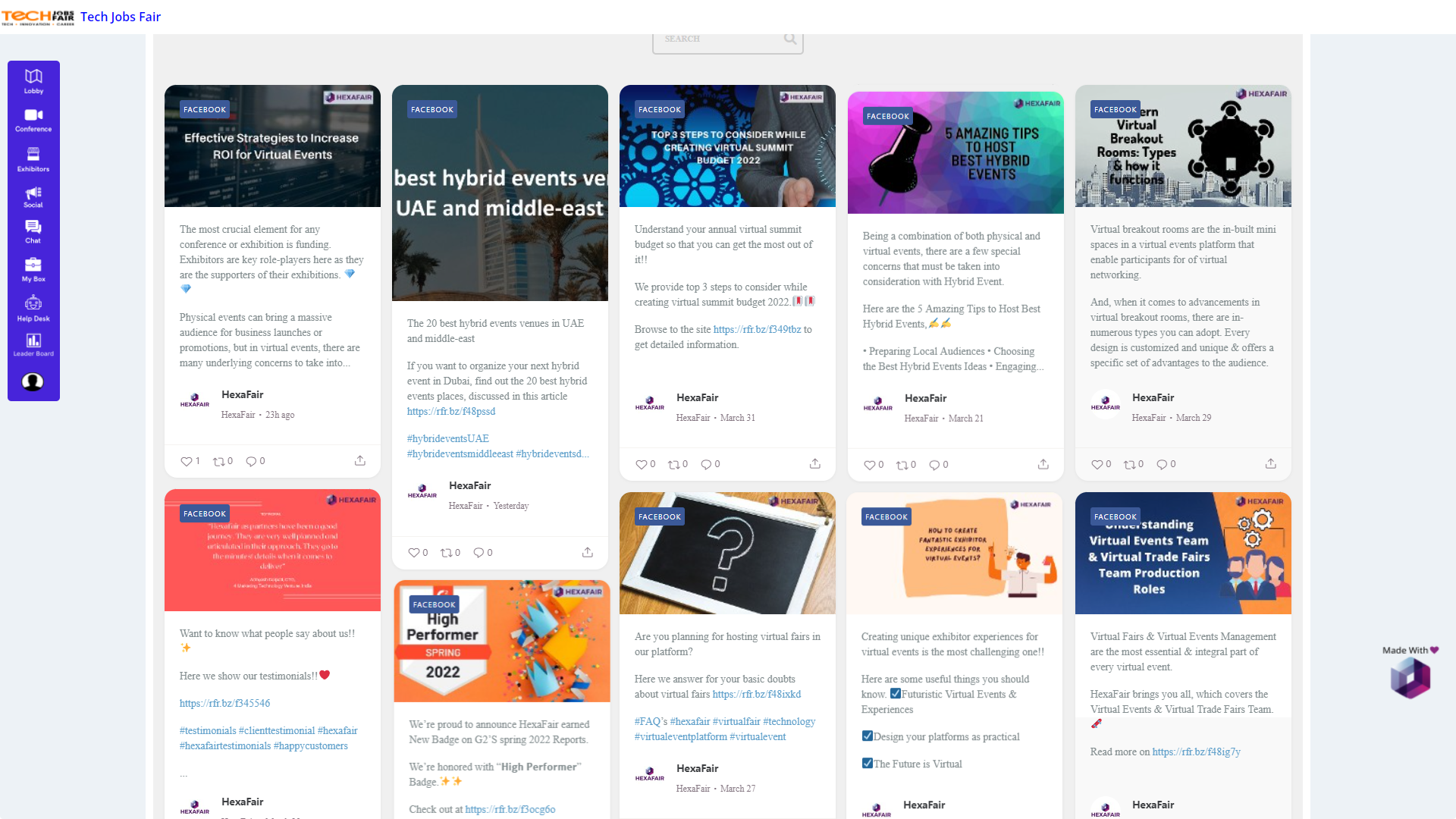Open the Social feed sidebar item
Screen dimensions: 1456x819
point(33,197)
